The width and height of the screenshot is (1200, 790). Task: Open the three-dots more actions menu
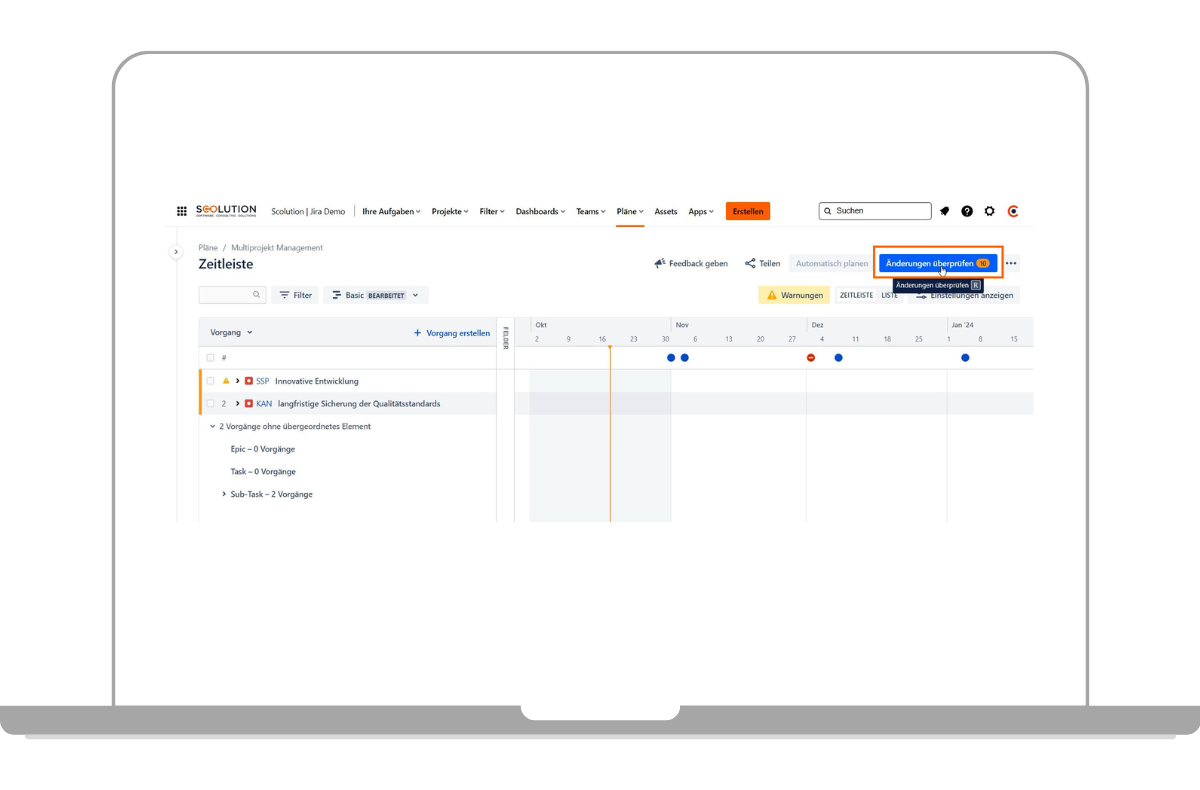coord(1011,264)
